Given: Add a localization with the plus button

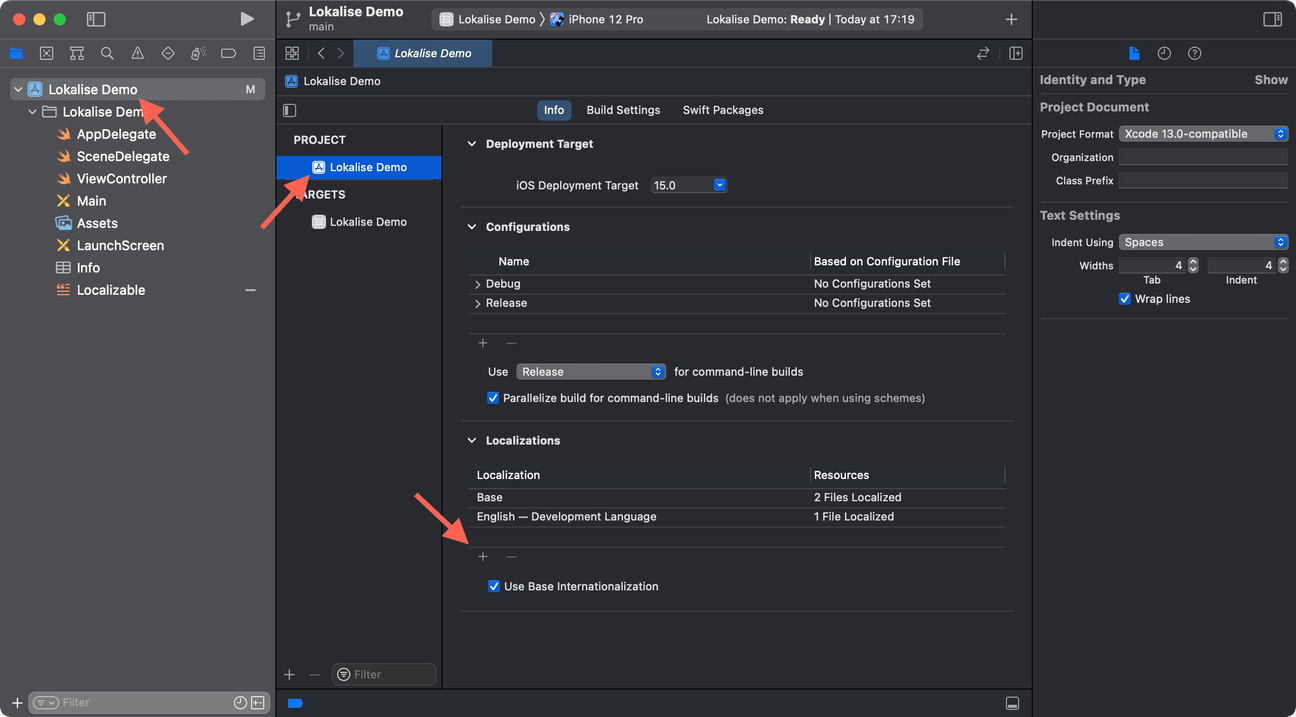Looking at the screenshot, I should 483,556.
